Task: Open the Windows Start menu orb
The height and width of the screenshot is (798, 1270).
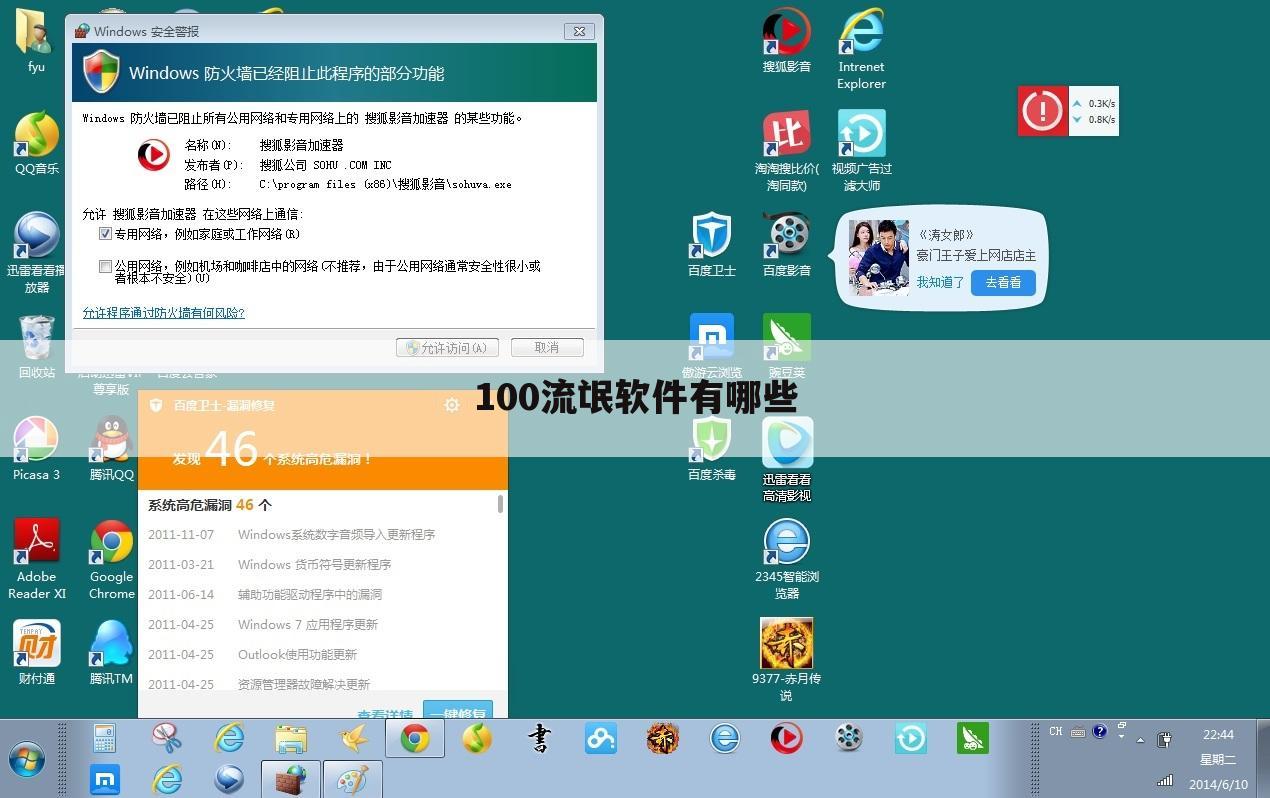Action: click(27, 759)
